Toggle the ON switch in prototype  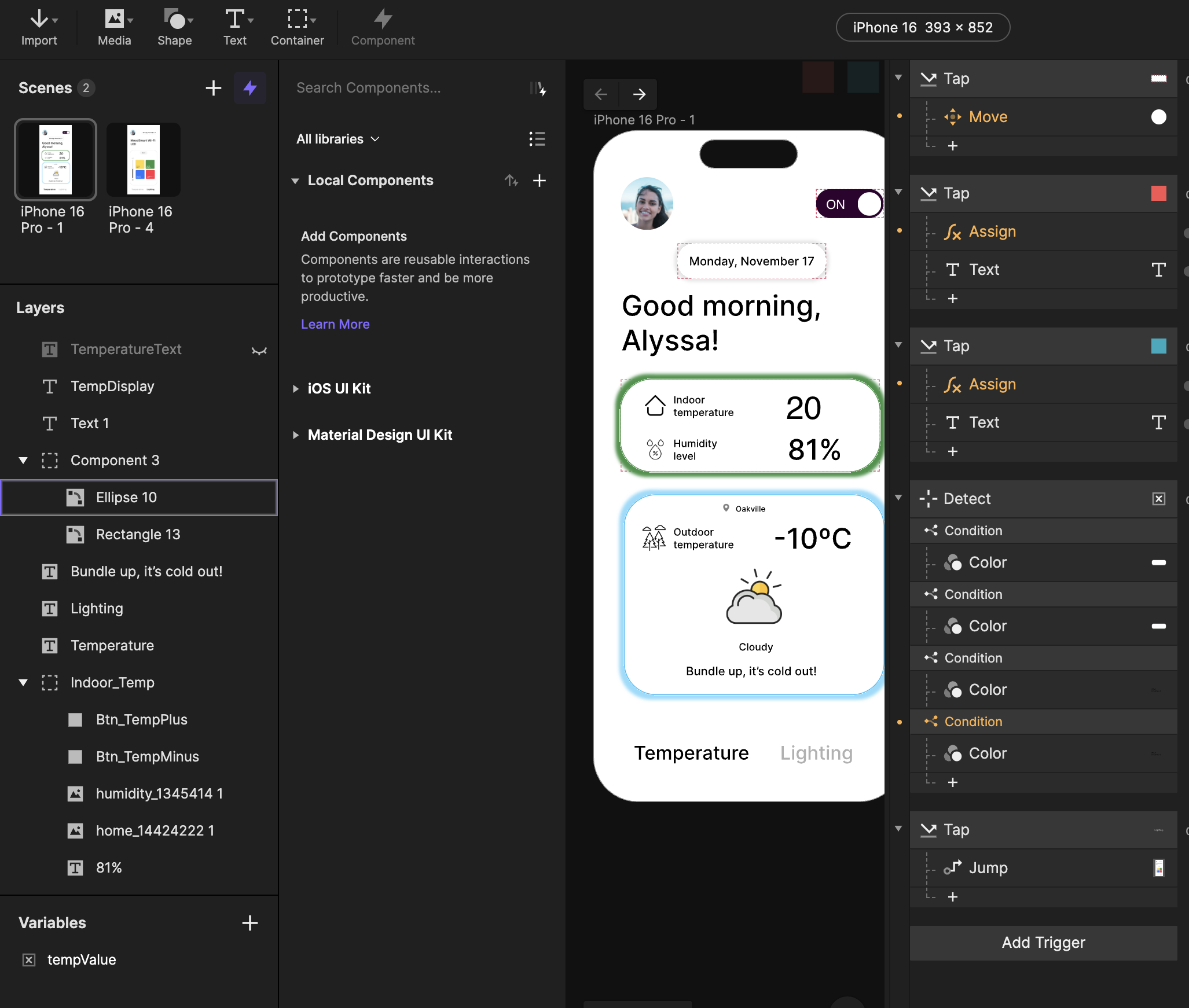click(849, 204)
